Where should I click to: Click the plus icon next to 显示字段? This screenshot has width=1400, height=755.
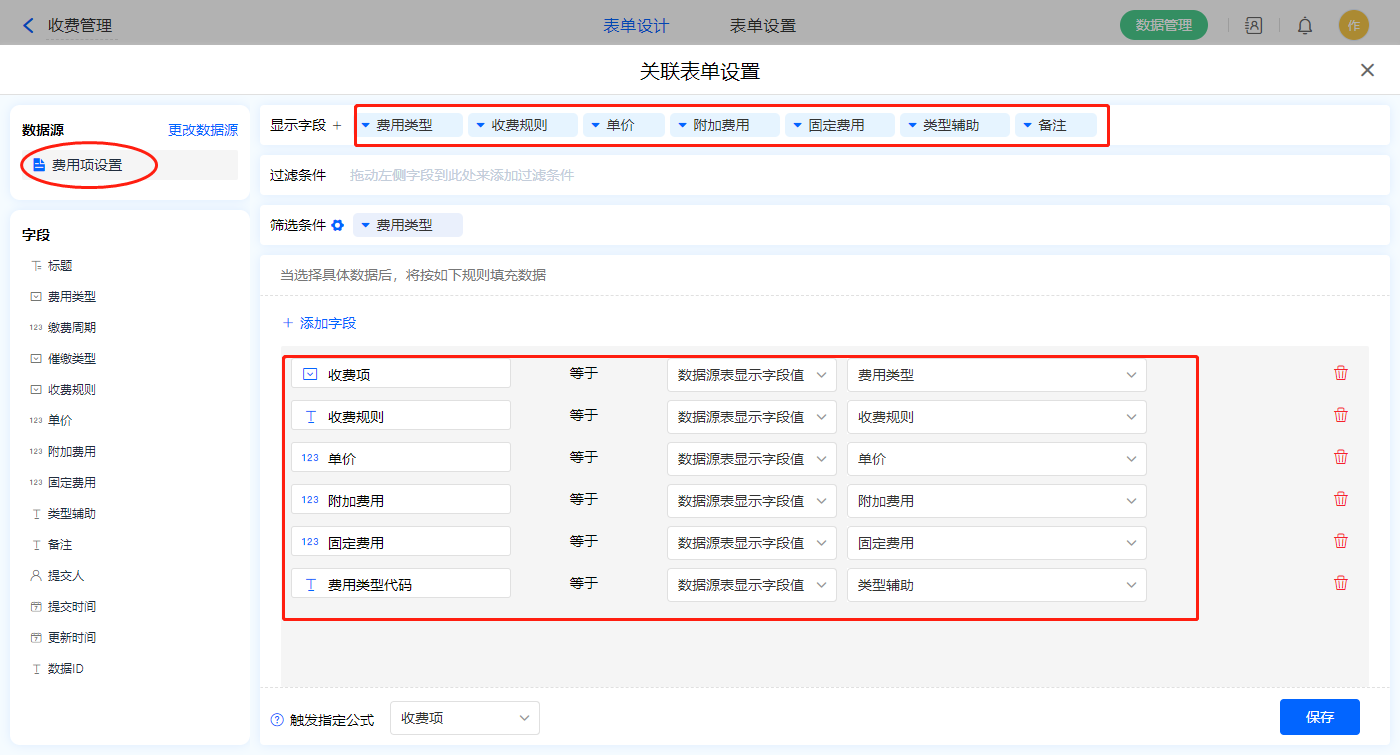point(337,126)
